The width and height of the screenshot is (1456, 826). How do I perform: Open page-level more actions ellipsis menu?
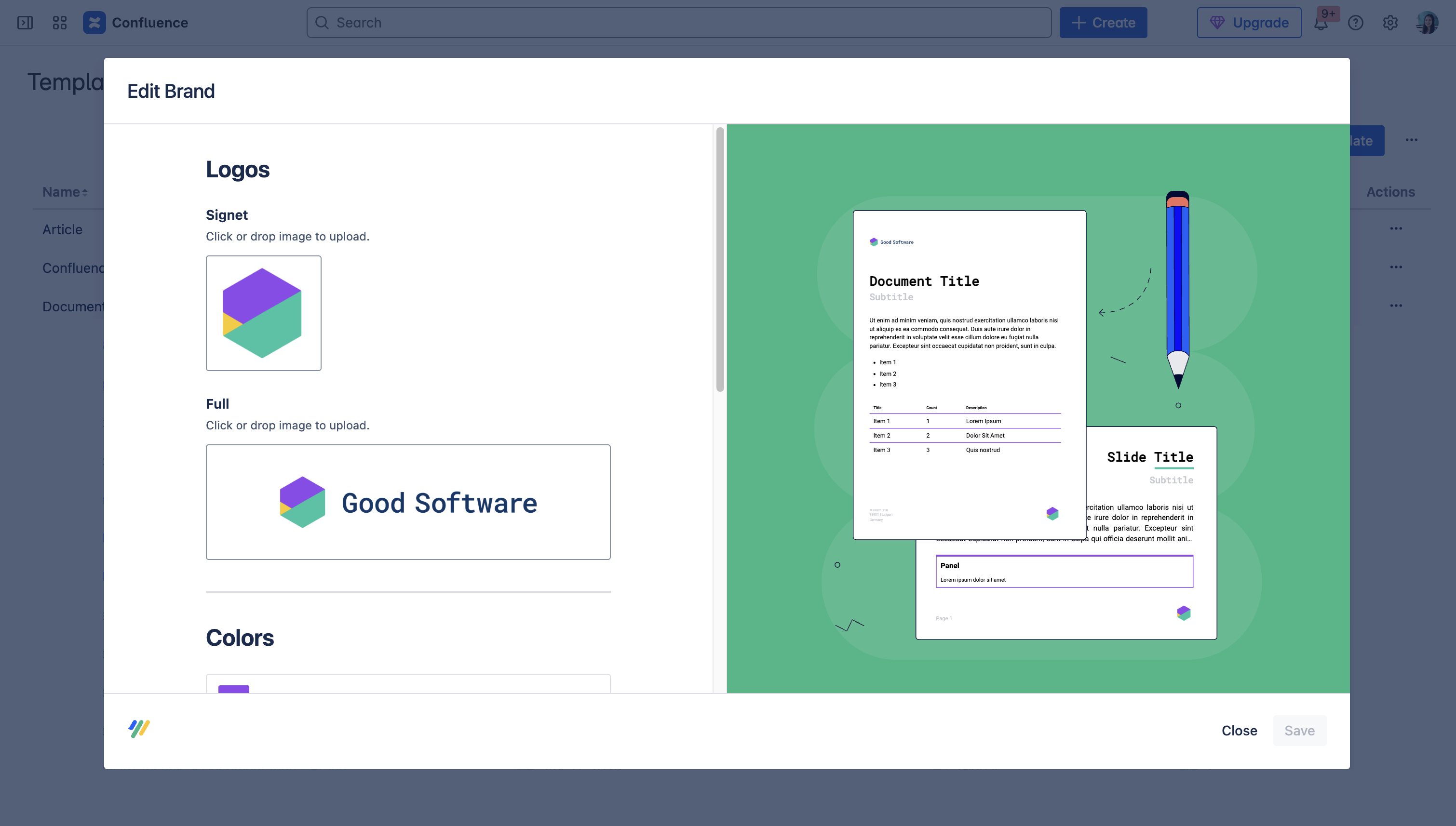(1411, 140)
